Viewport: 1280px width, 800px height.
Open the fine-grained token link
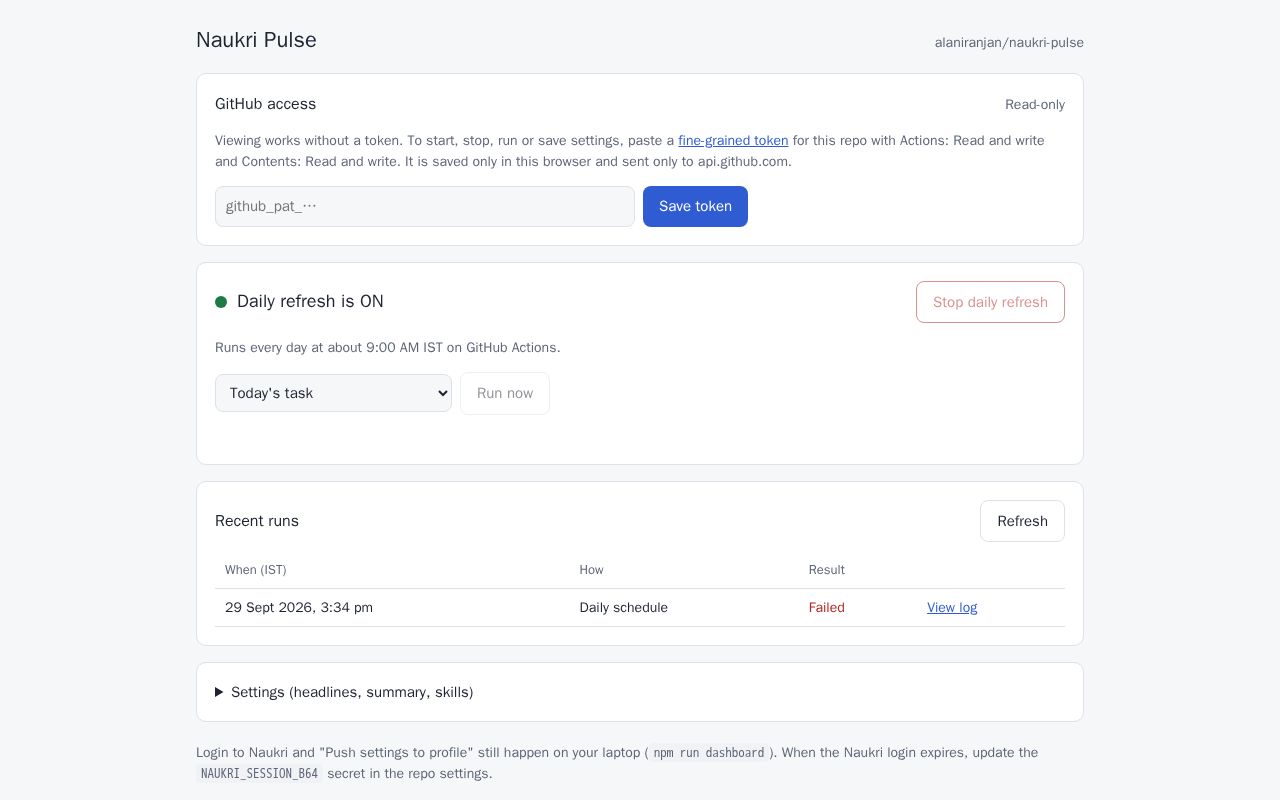(x=733, y=140)
